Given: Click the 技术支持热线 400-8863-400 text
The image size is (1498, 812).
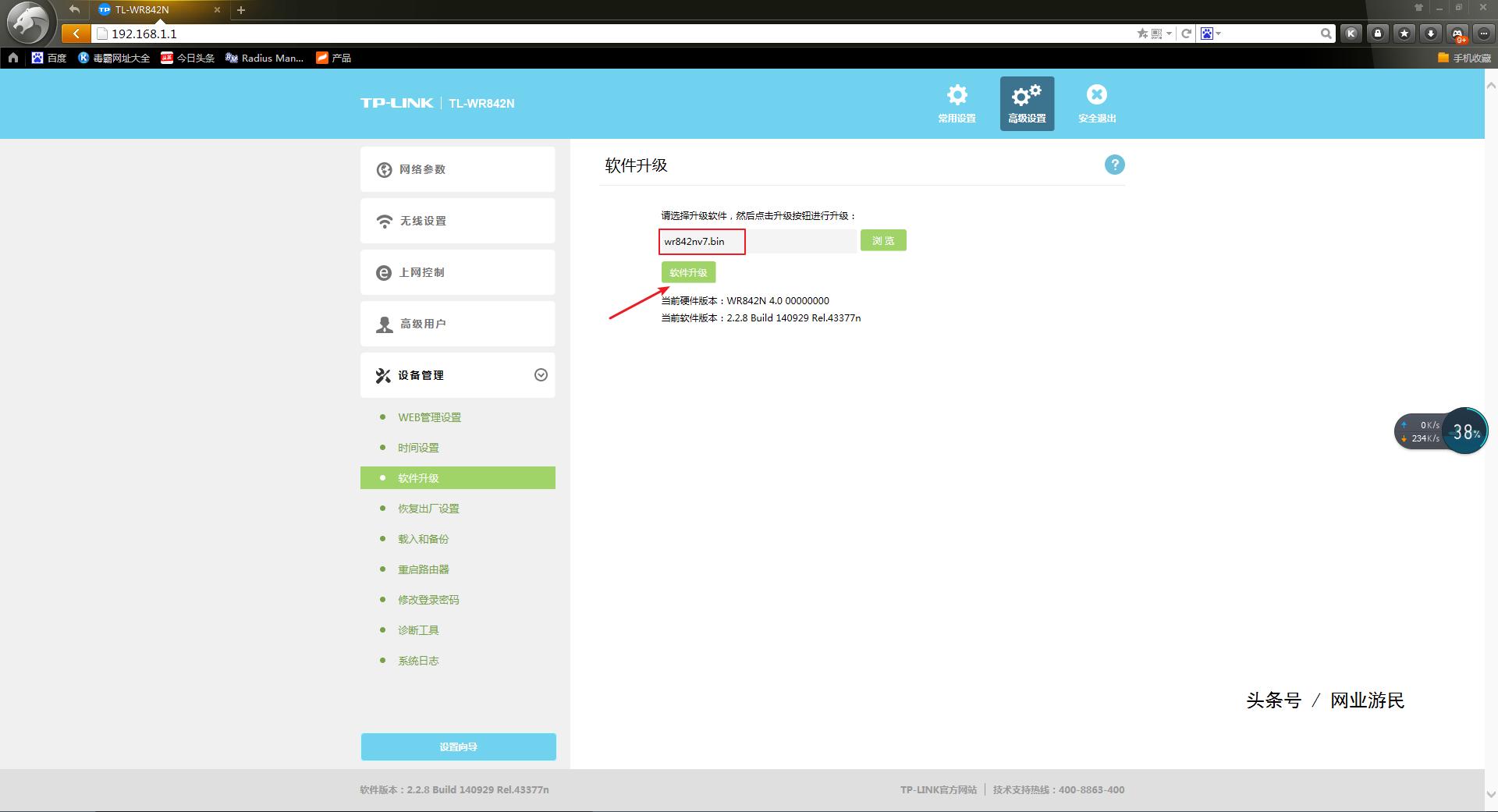Looking at the screenshot, I should pos(1059,789).
